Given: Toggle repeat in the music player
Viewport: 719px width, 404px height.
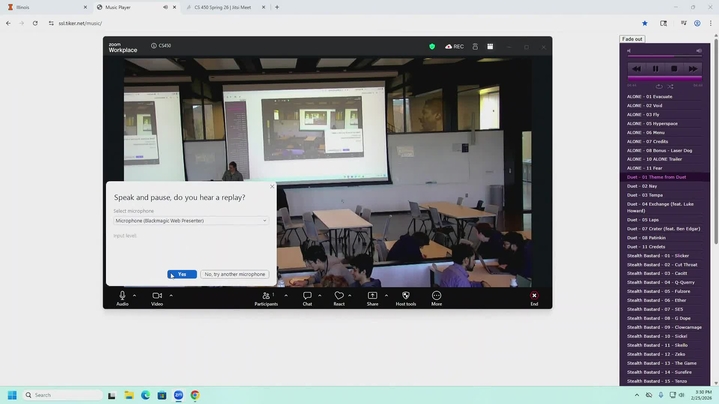Looking at the screenshot, I should [x=659, y=86].
